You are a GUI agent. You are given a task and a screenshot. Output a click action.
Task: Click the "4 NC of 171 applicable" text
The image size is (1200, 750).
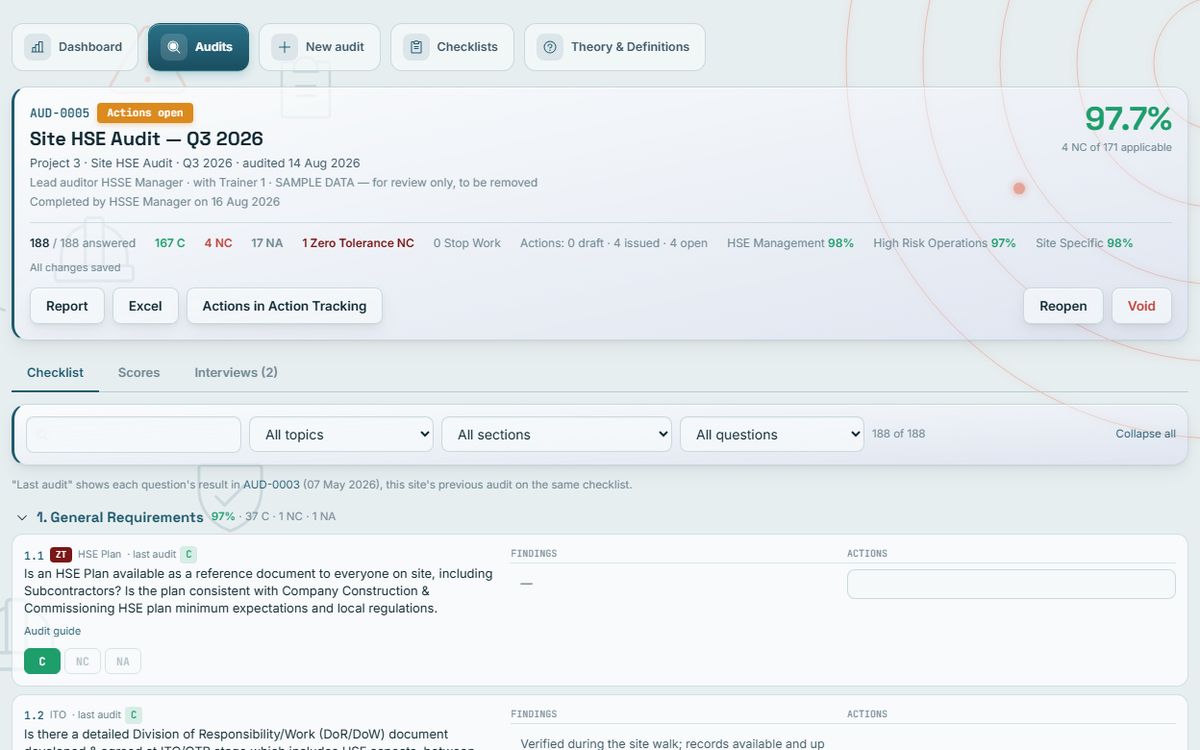[x=1117, y=147]
